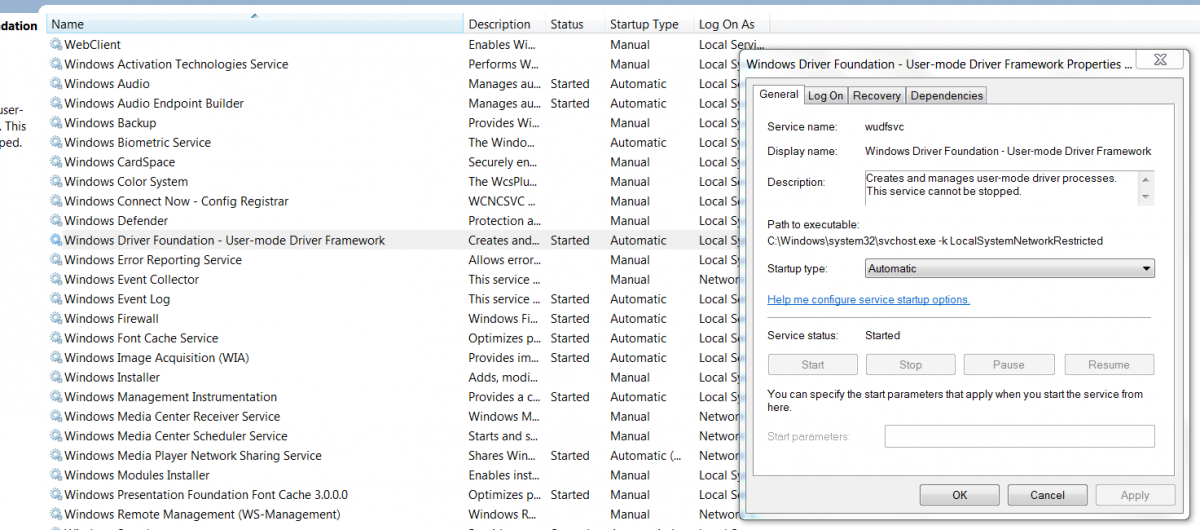The height and width of the screenshot is (530, 1200).
Task: Close the Properties dialog with X button
Action: [1159, 61]
